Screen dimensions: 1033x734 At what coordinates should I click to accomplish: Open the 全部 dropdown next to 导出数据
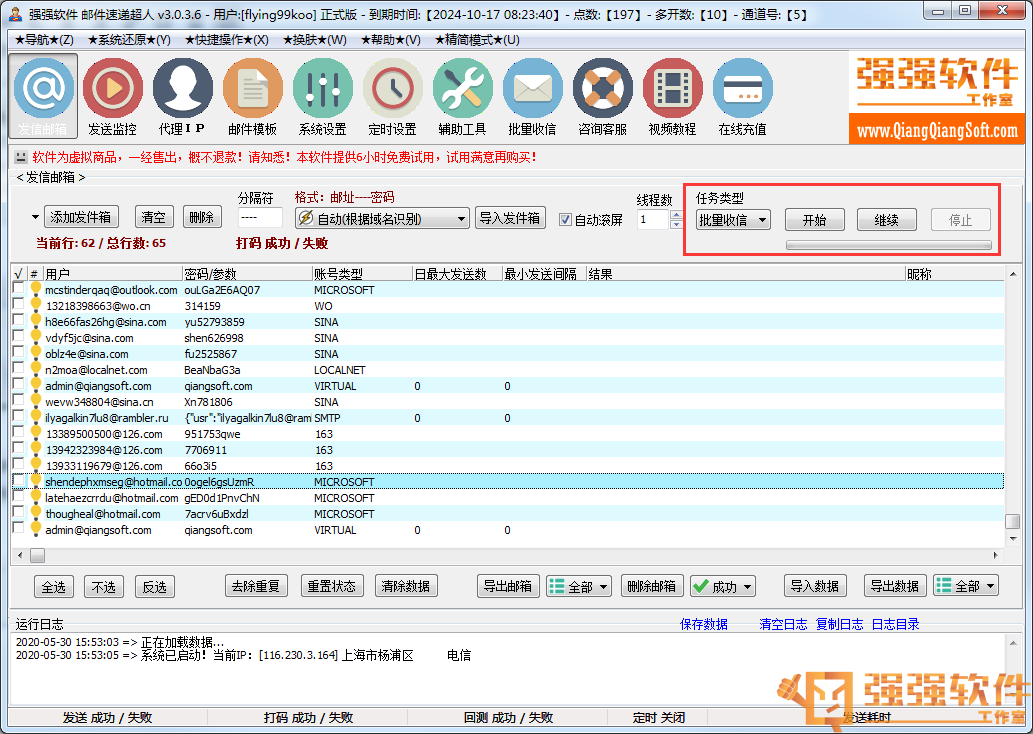pos(966,585)
